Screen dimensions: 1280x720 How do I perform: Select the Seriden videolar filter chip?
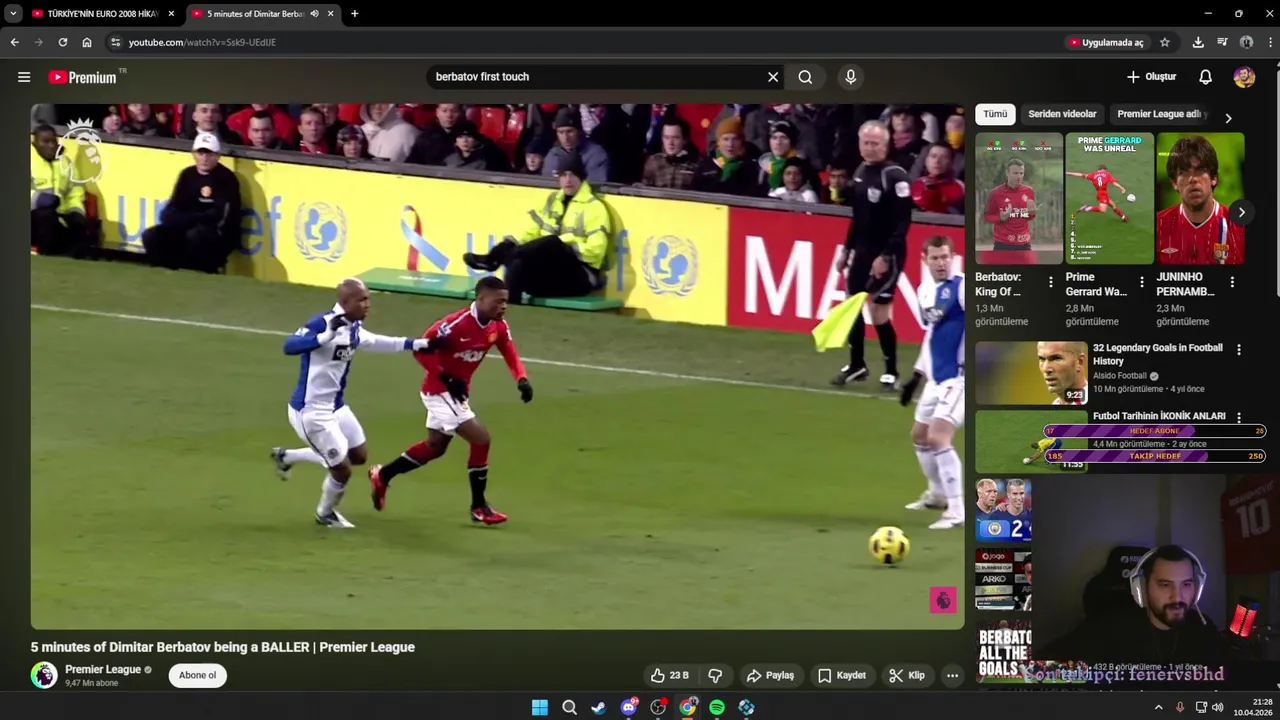click(1062, 114)
